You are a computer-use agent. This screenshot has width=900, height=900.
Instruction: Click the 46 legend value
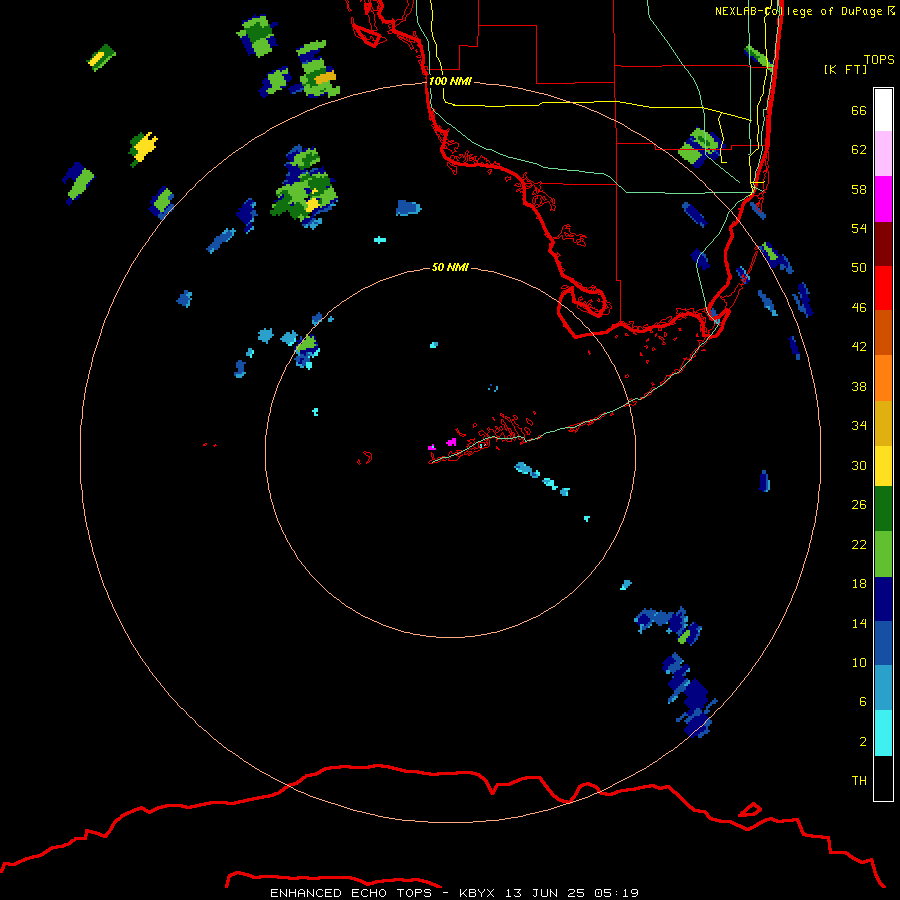point(859,308)
